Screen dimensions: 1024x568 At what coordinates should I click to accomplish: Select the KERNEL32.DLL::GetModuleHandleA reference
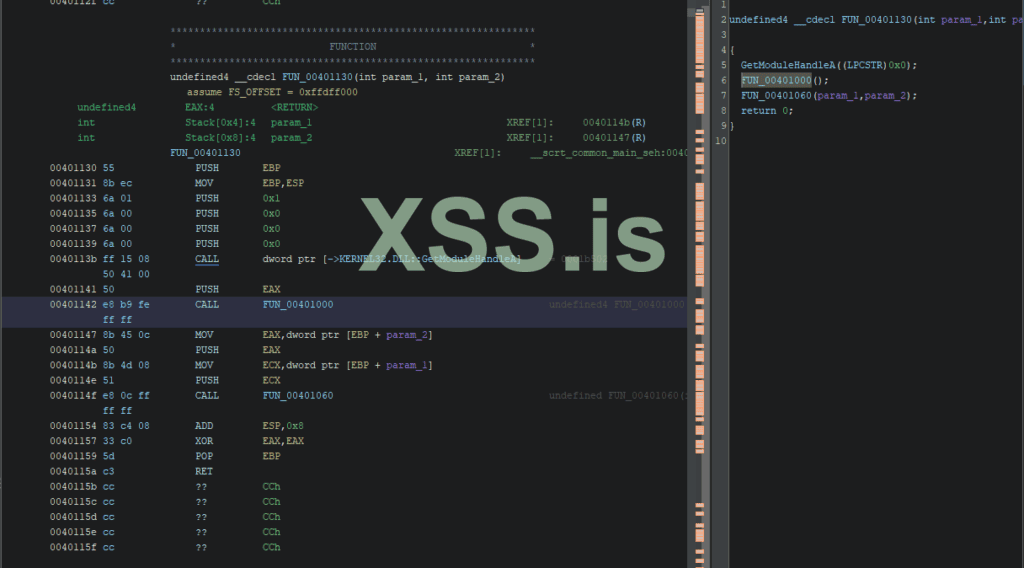point(430,259)
